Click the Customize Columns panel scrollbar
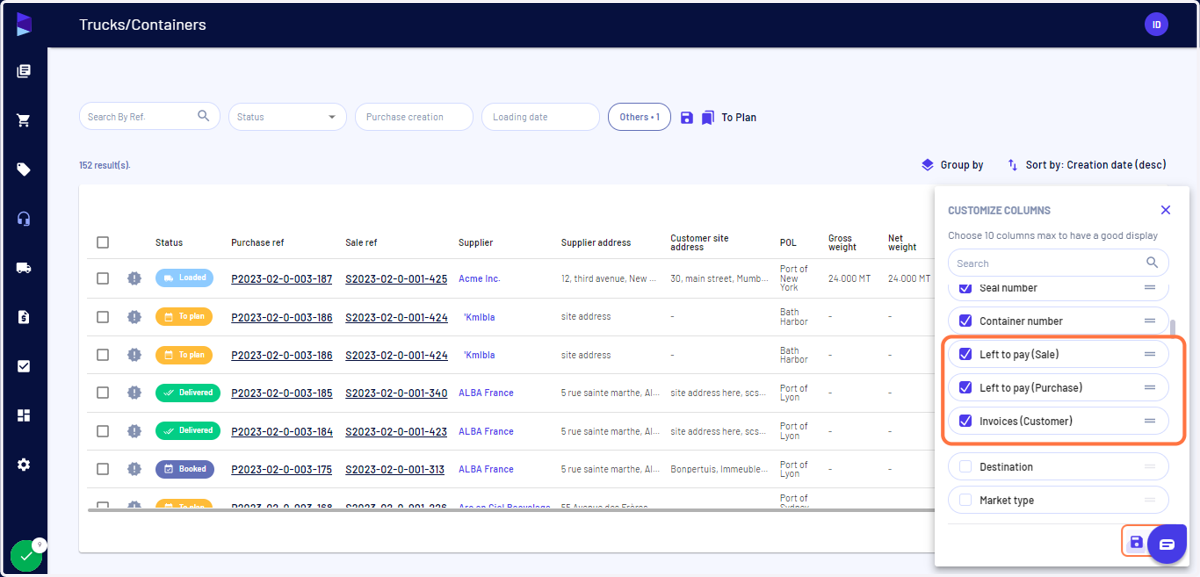Screen dimensions: 1200x577 pyautogui.click(x=1174, y=330)
